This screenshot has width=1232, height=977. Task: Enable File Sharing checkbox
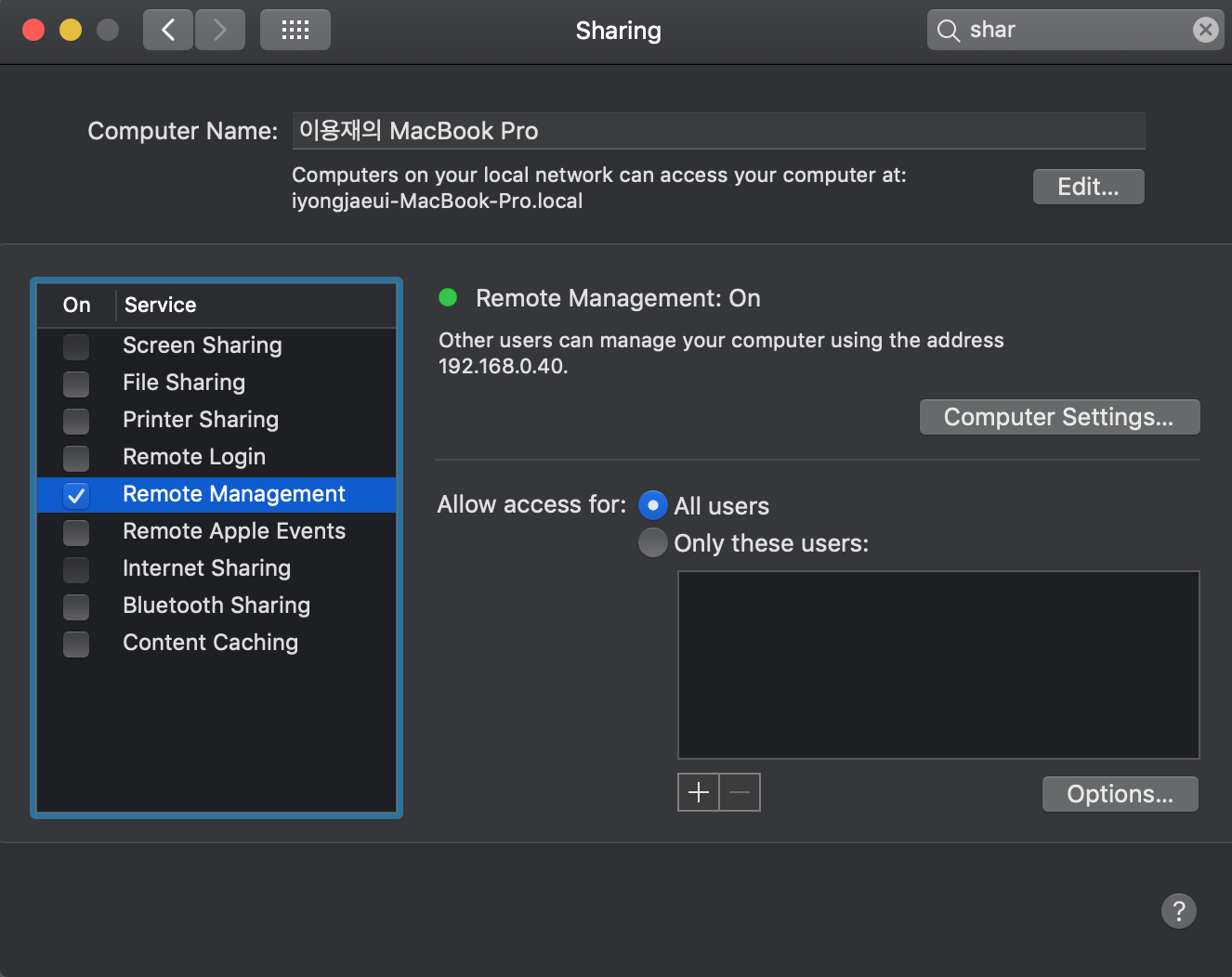click(76, 384)
